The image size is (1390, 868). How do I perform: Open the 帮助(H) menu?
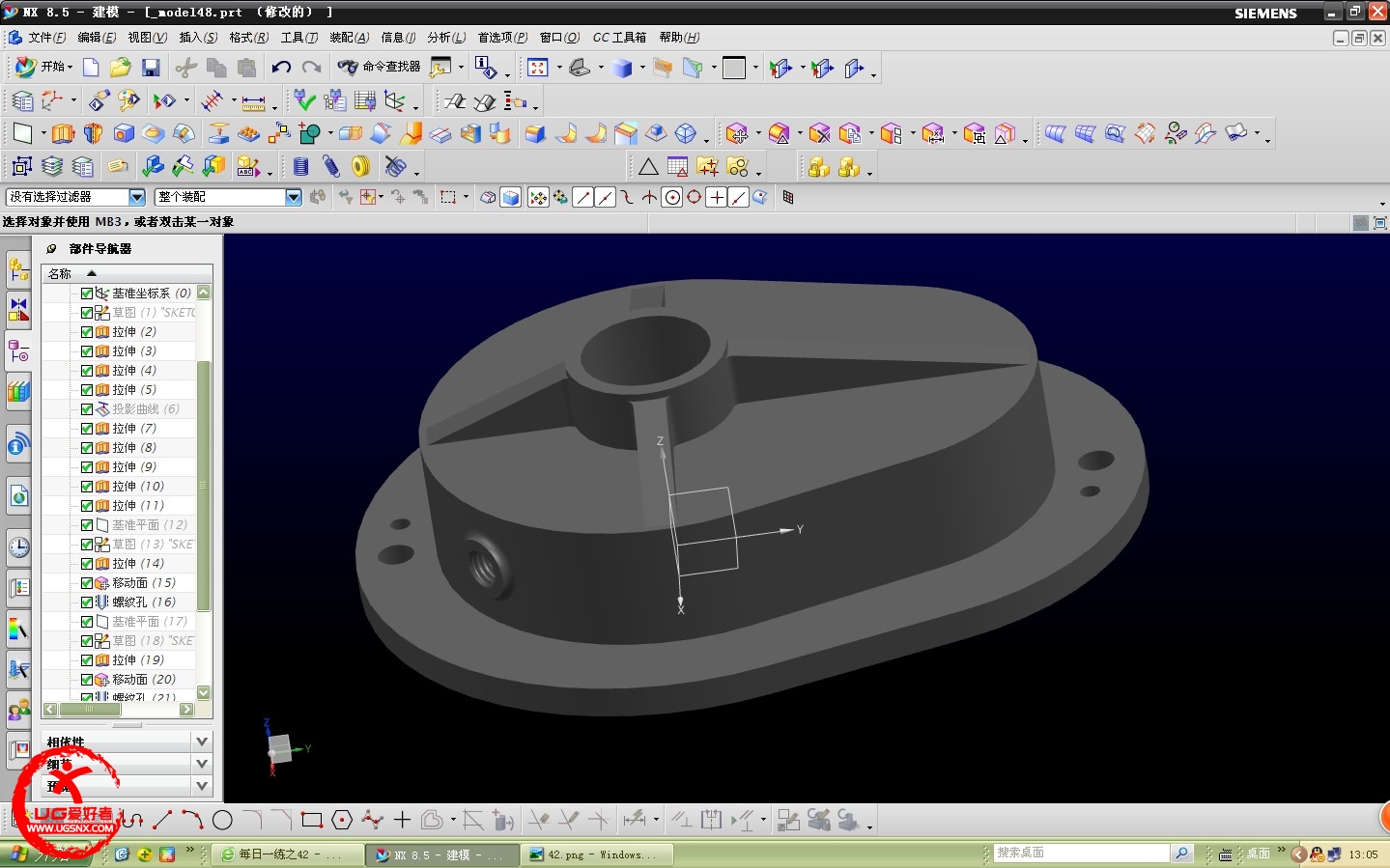tap(679, 38)
